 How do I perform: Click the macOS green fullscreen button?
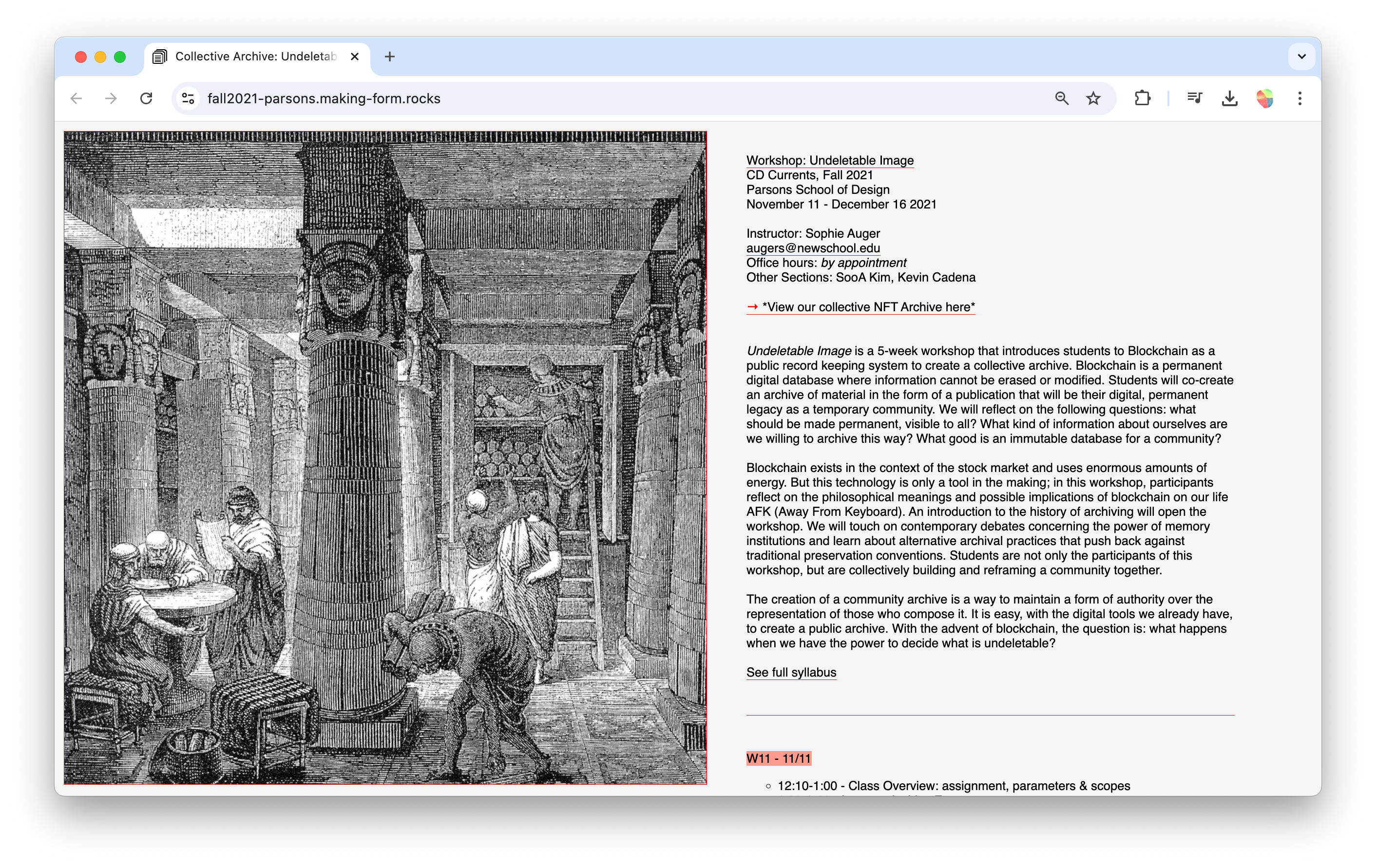[119, 57]
